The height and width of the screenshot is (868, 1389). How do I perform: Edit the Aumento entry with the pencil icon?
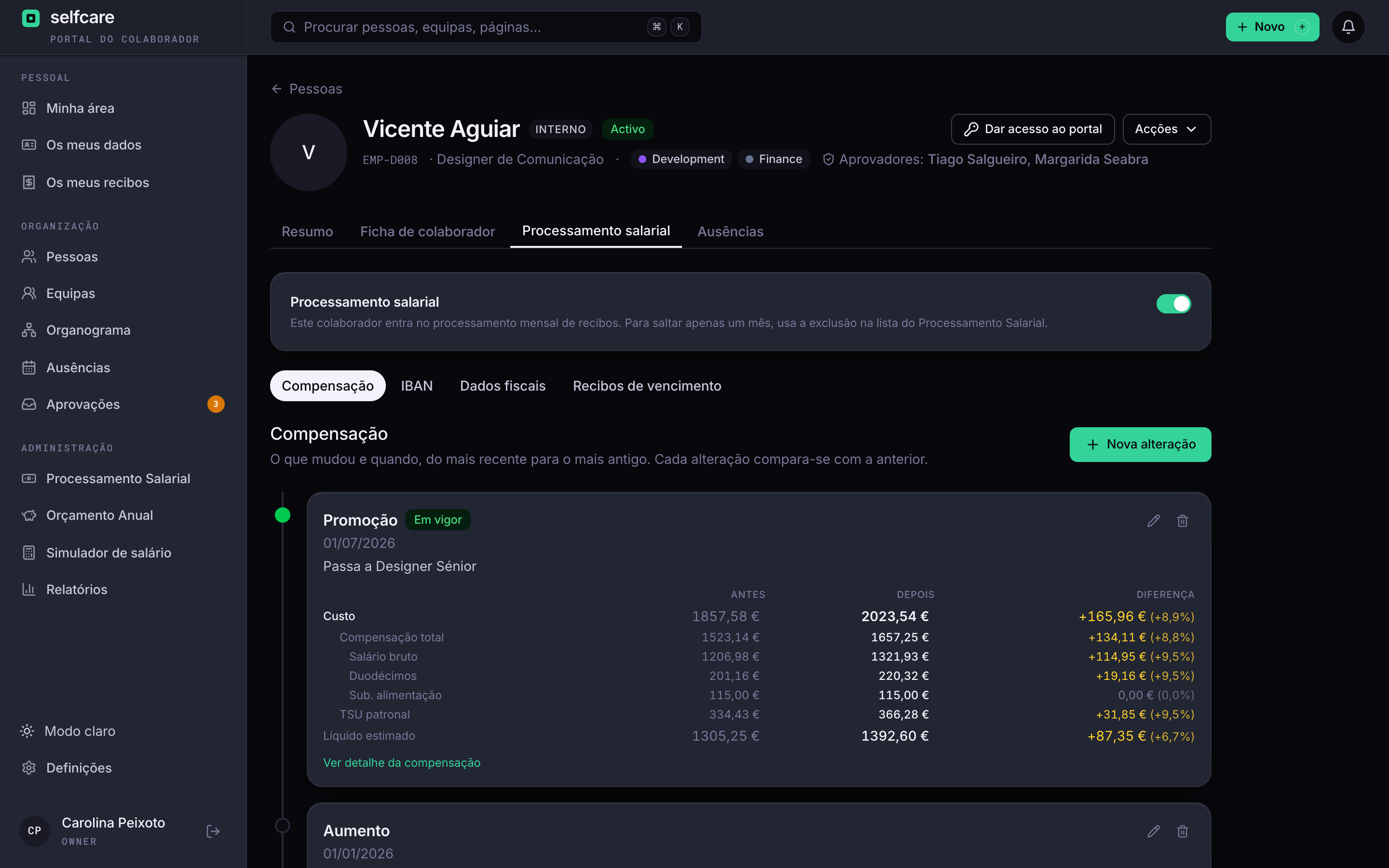tap(1153, 831)
